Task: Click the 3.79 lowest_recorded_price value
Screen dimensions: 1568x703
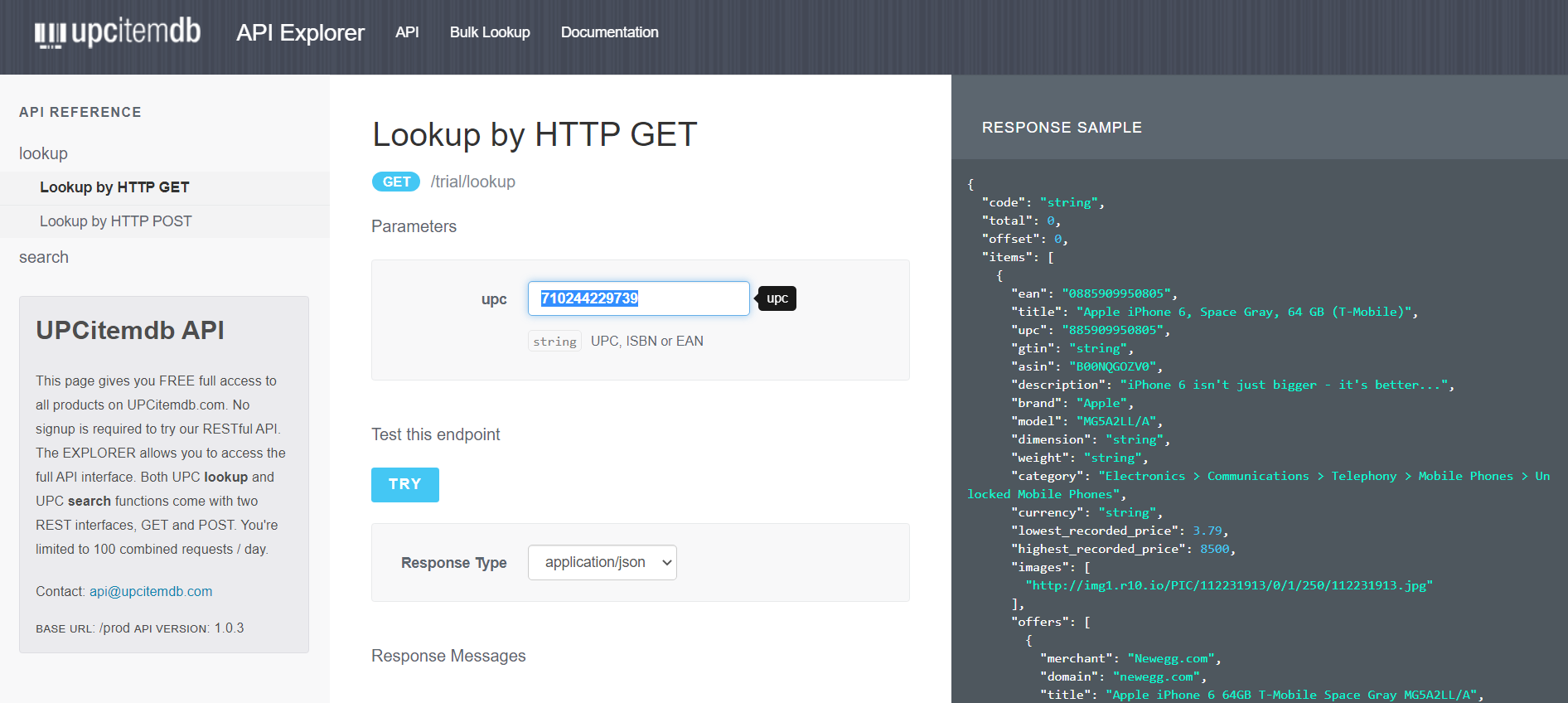Action: (1207, 531)
